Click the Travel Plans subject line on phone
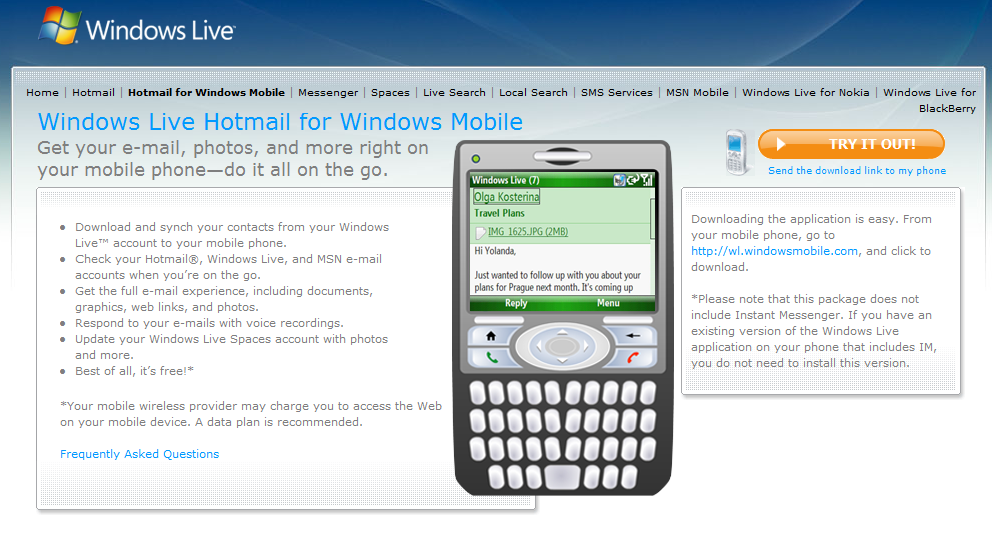Screen dimensions: 992x545 (499, 213)
